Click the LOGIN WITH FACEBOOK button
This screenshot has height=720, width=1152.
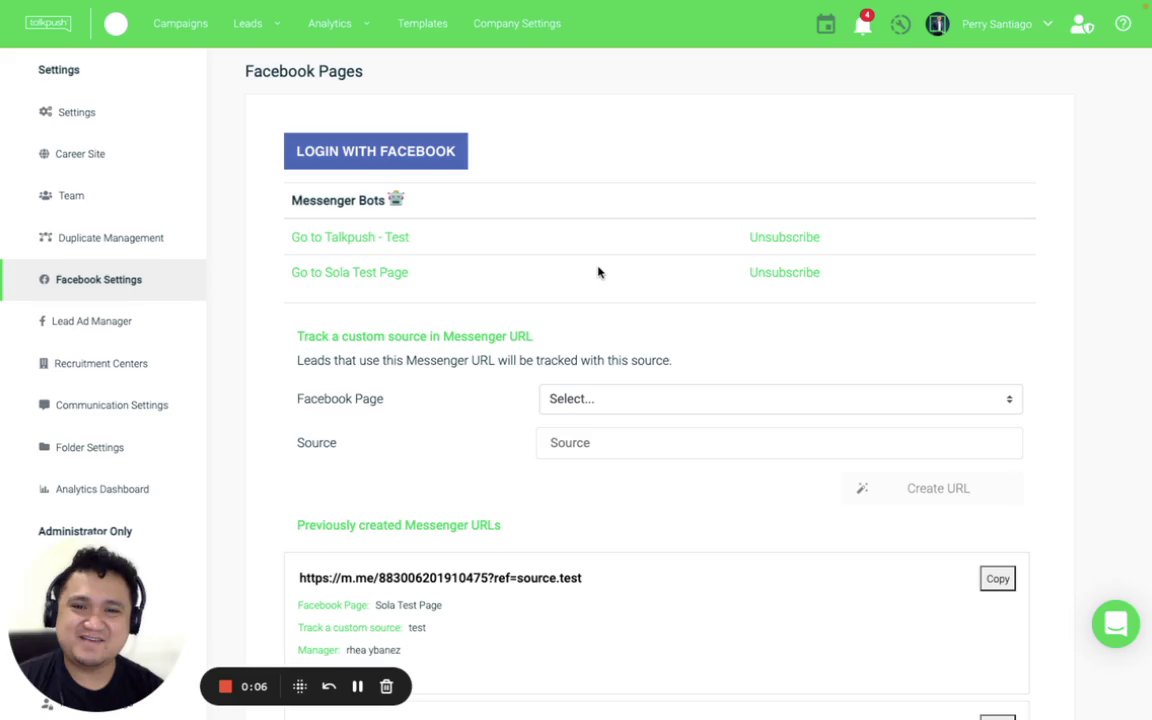pos(375,151)
